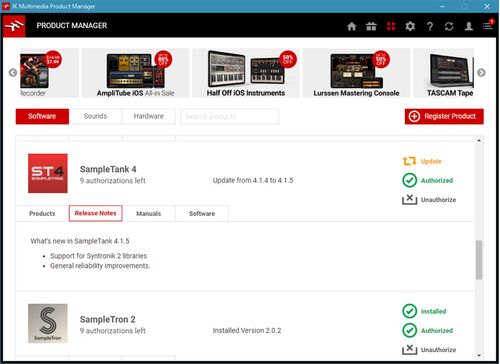Click '9 authorizations left' under SampleTron 2
This screenshot has height=364, width=500.
click(x=113, y=331)
